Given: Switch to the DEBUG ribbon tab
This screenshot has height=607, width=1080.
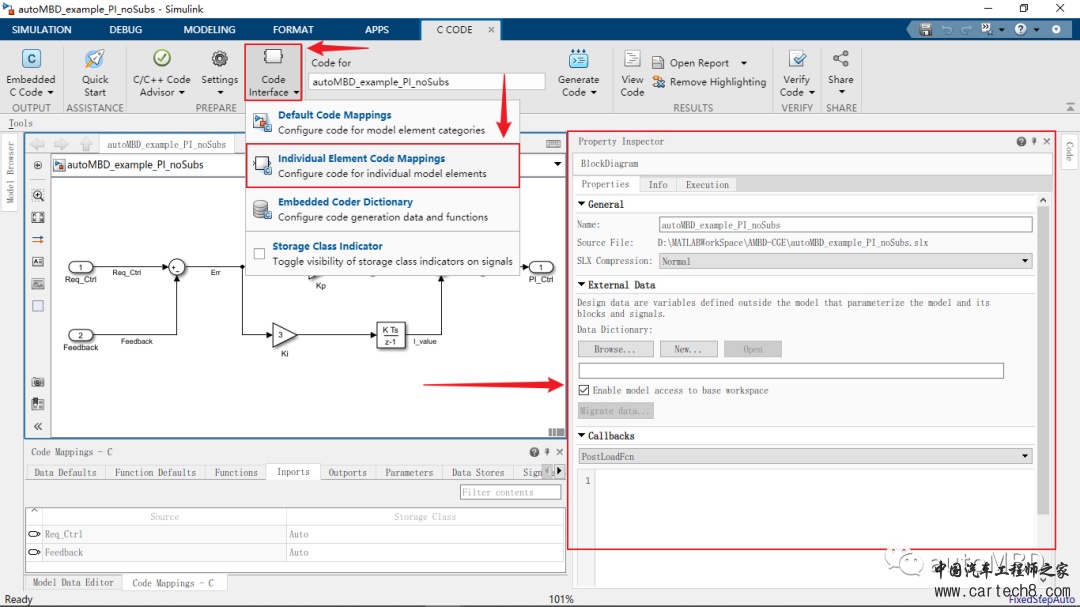Looking at the screenshot, I should pos(125,30).
